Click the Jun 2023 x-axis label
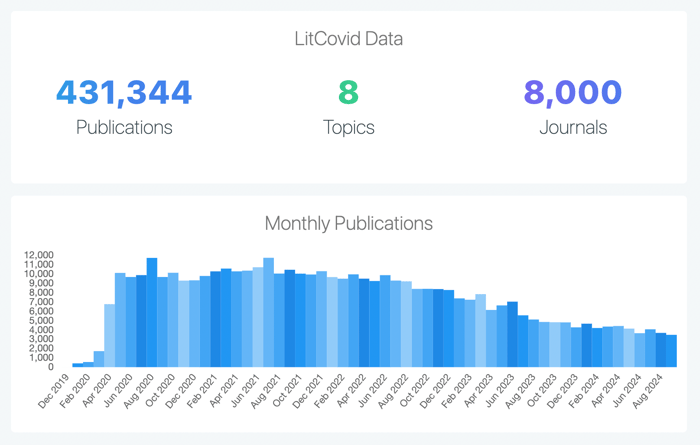Viewport: 700px width, 445px height. (499, 391)
